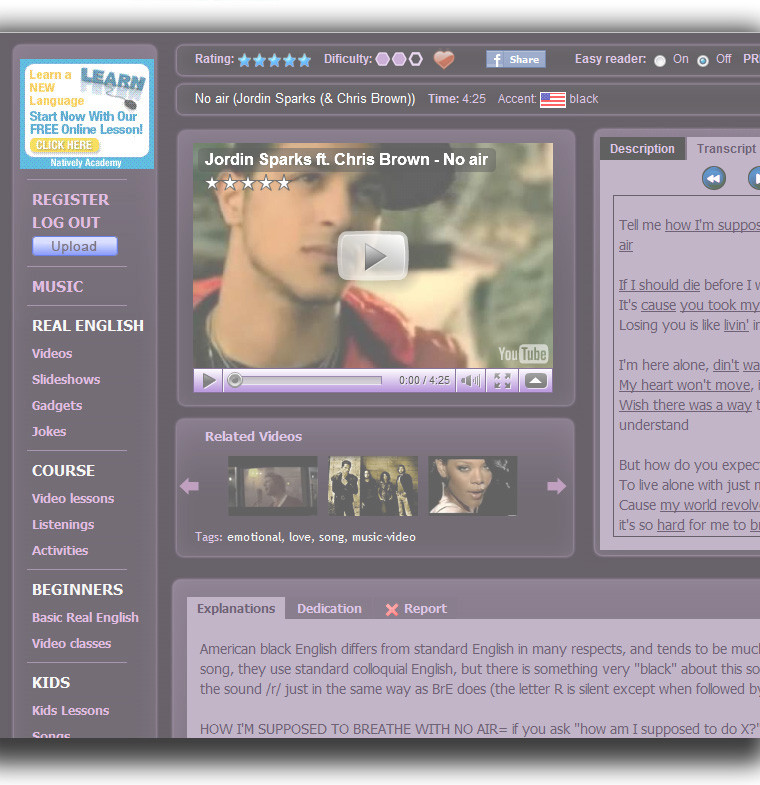Image resolution: width=760 pixels, height=785 pixels.
Task: Share the song on Facebook
Action: pyautogui.click(x=516, y=60)
